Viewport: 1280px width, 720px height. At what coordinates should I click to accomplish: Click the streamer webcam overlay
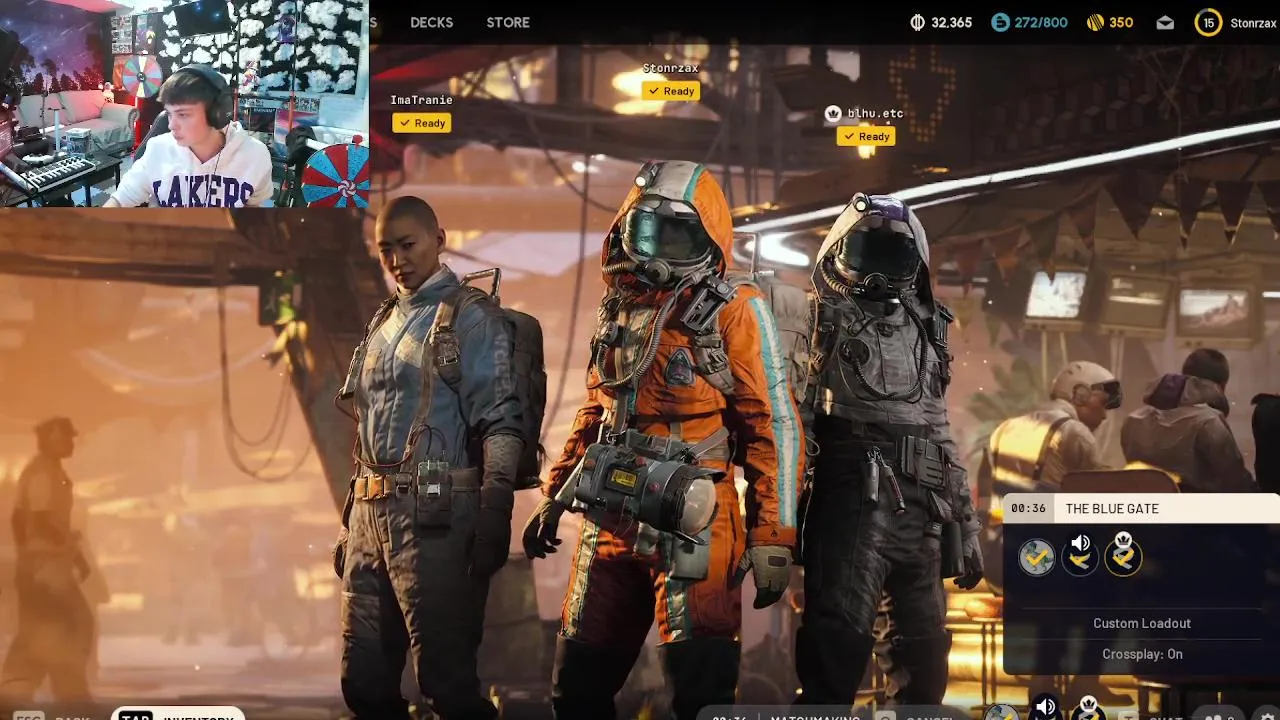[184, 103]
